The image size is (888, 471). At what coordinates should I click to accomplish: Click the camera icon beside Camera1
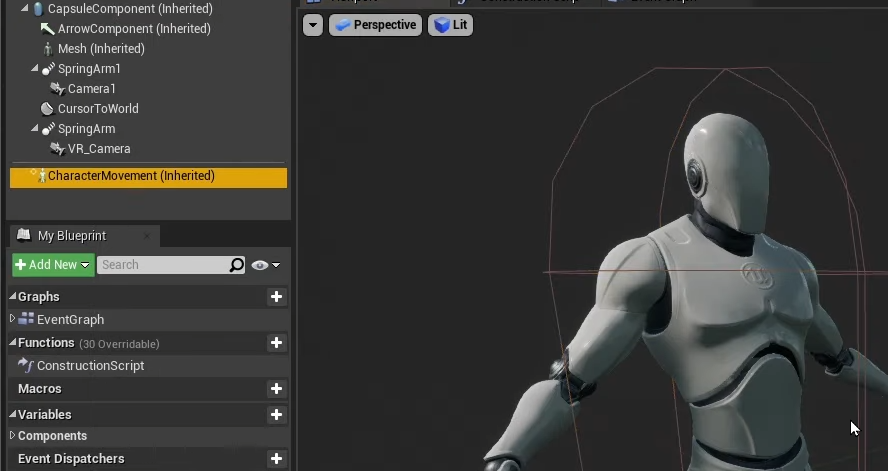click(57, 88)
